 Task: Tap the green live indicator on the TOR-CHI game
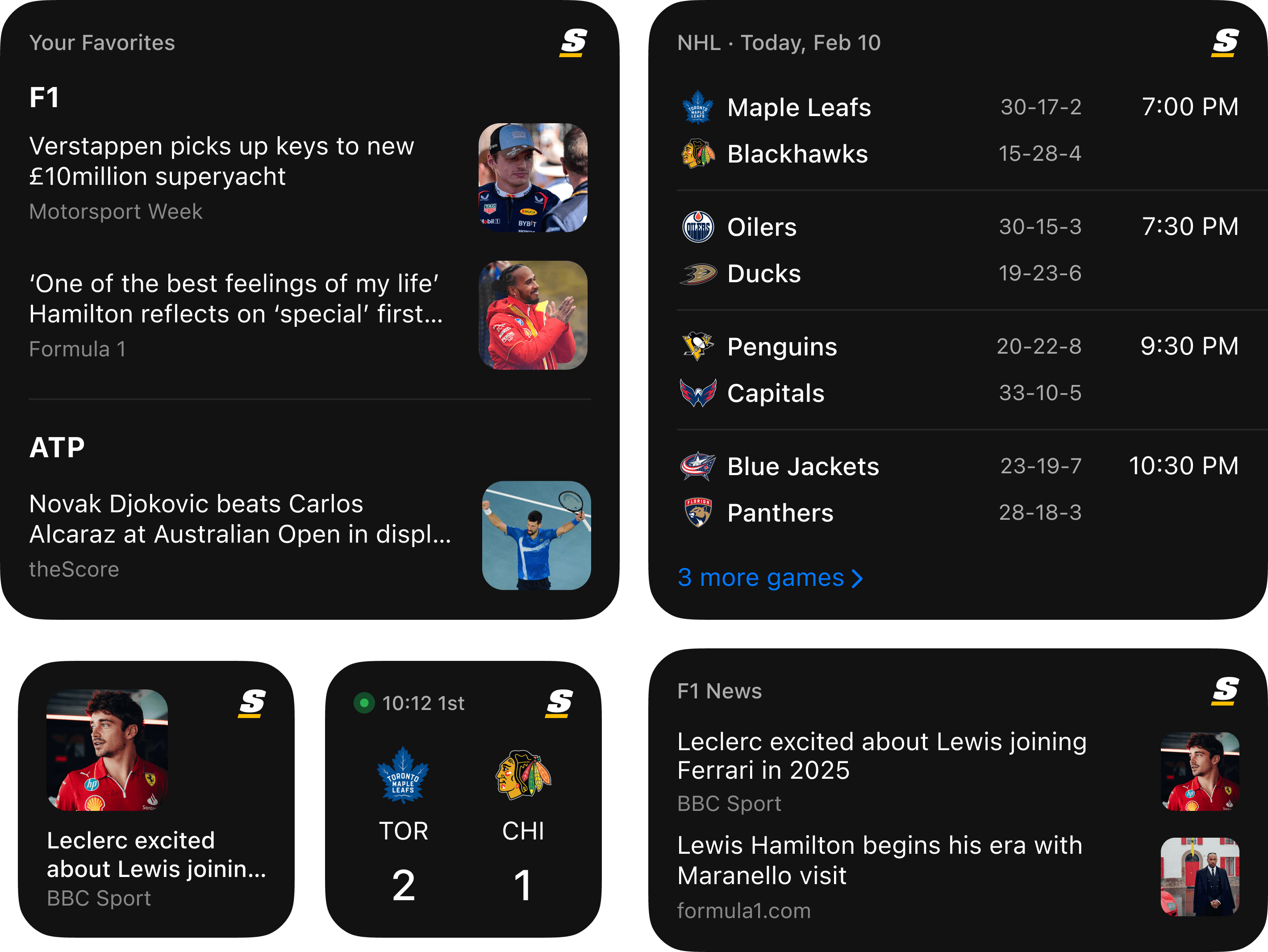coord(365,704)
